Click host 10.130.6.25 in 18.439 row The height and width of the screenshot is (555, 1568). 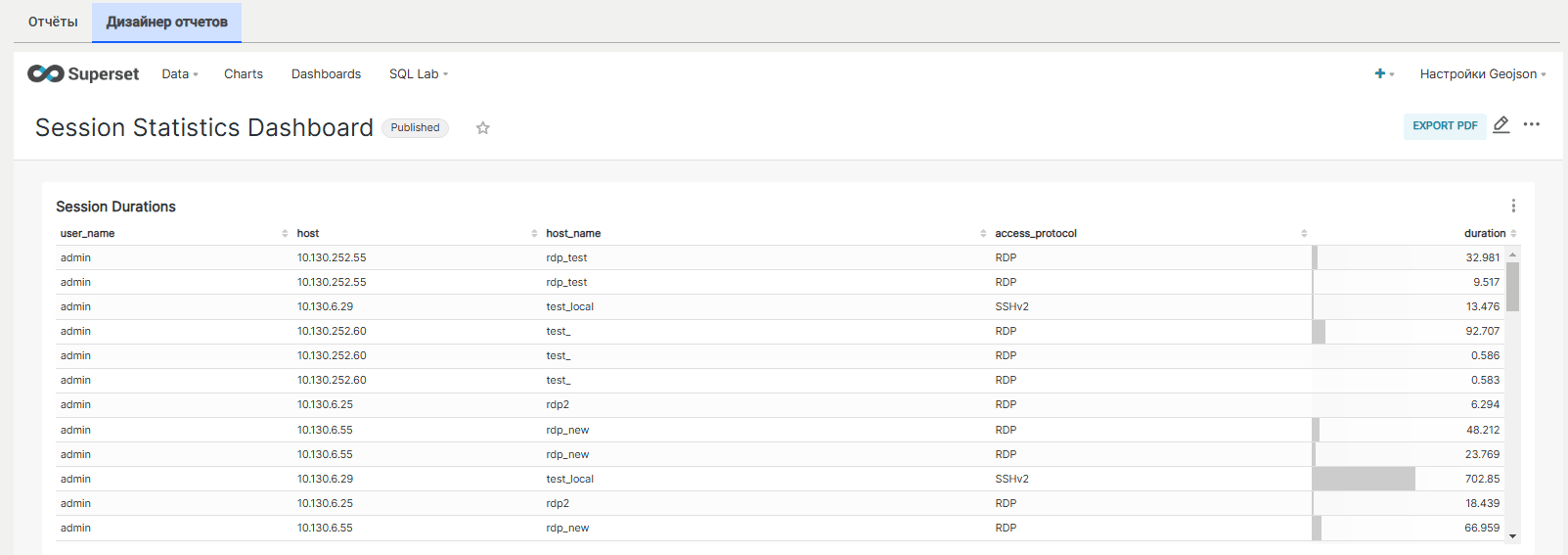325,503
